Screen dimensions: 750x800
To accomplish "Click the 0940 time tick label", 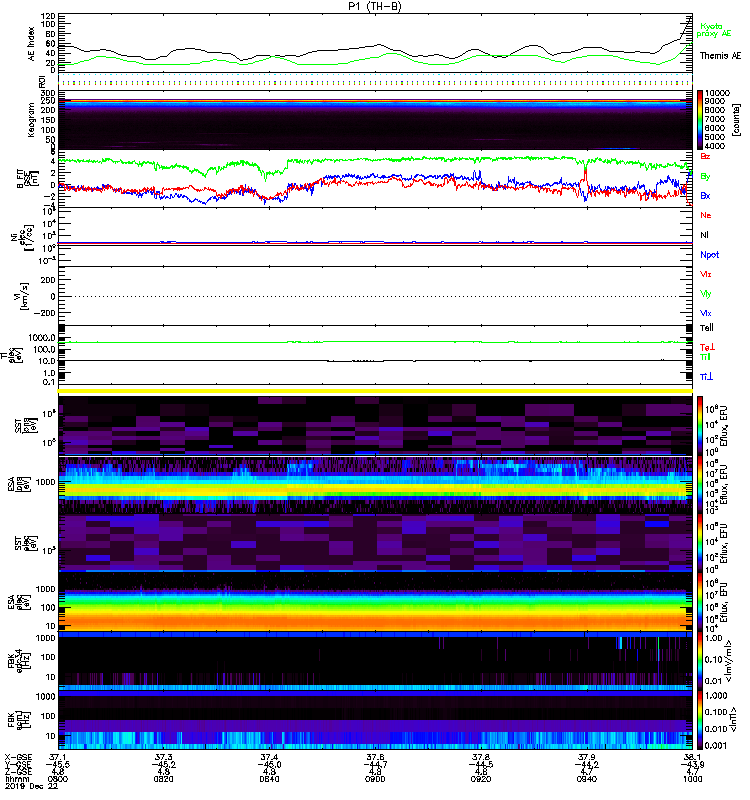I will pos(587,779).
